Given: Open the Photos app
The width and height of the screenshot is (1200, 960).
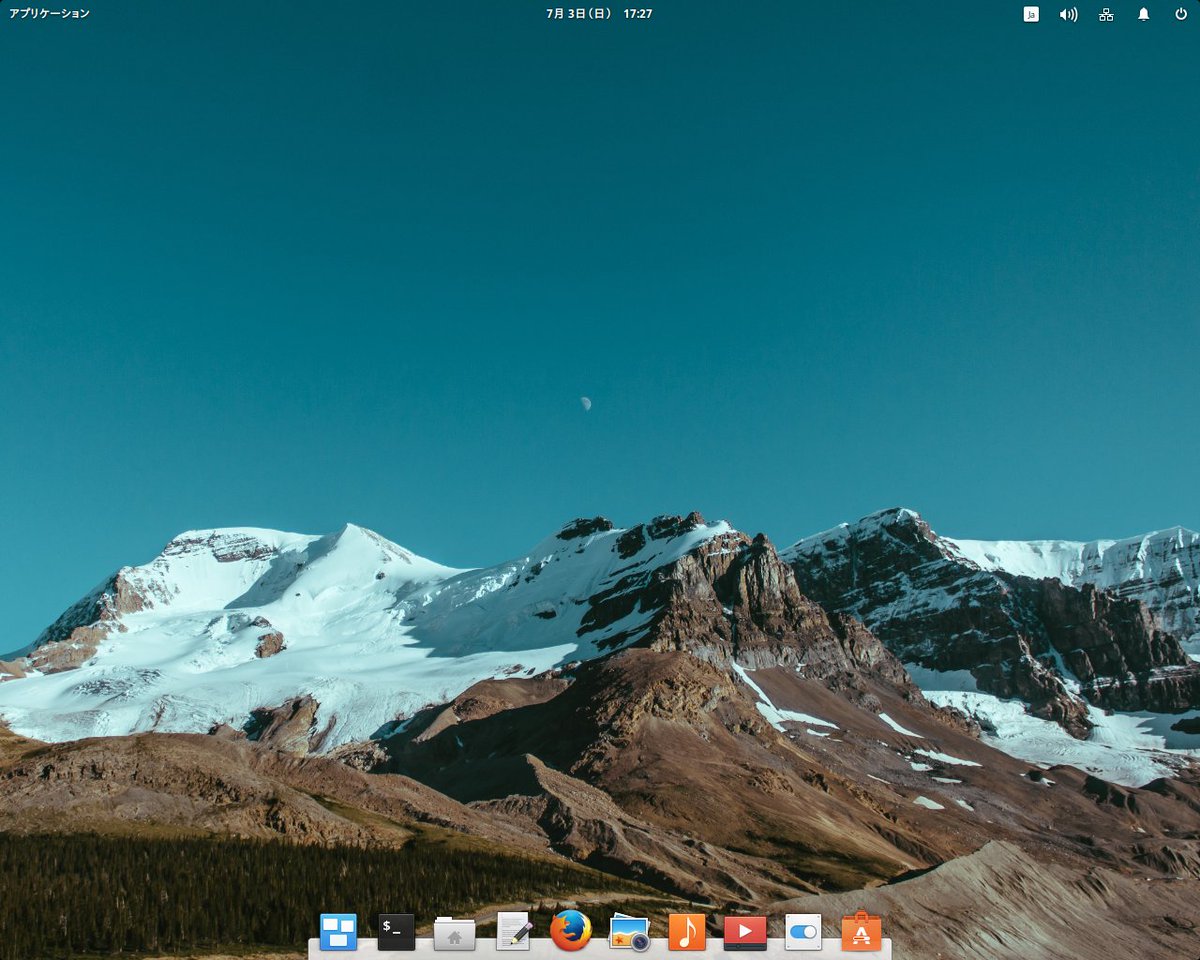Looking at the screenshot, I should pos(628,931).
